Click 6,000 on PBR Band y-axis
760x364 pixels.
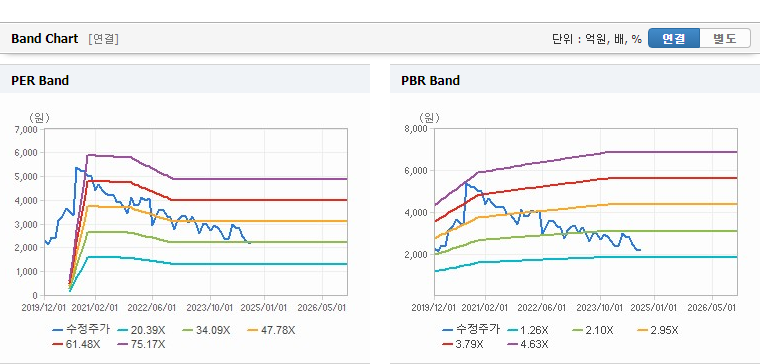click(417, 171)
